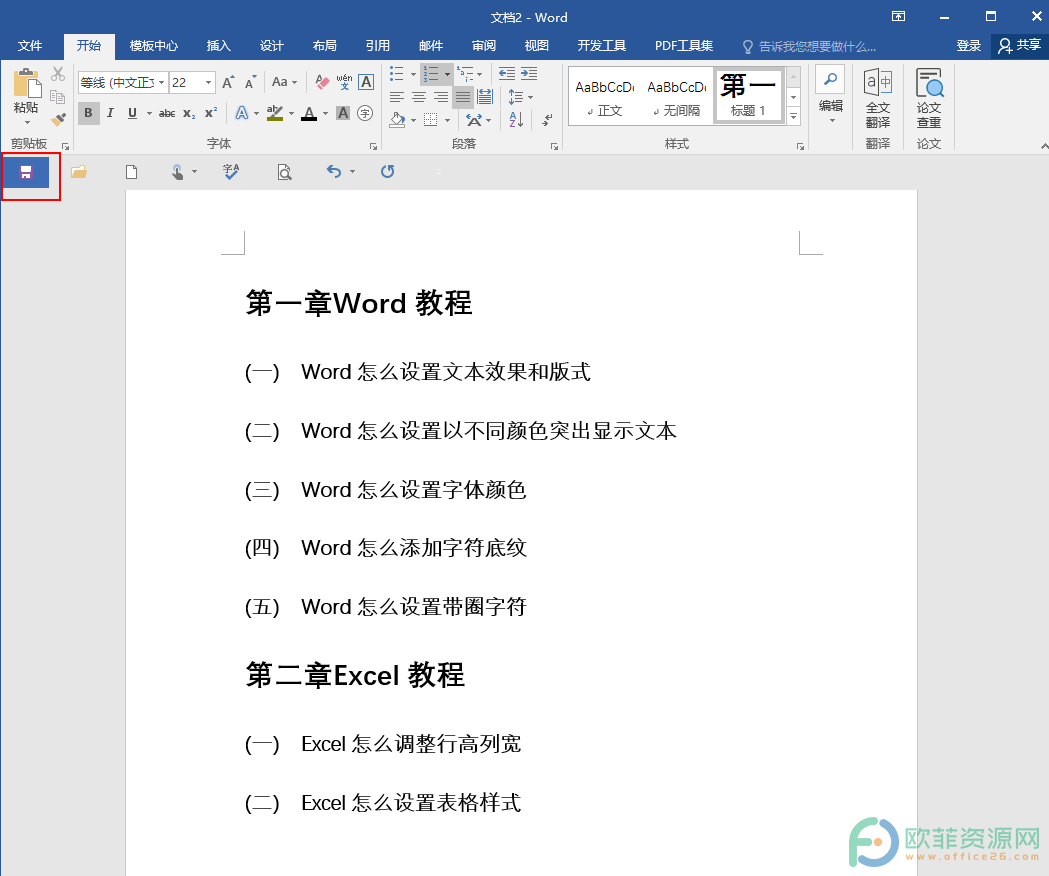Switch to the Review (审阅) tab
The image size is (1049, 876).
click(x=484, y=46)
